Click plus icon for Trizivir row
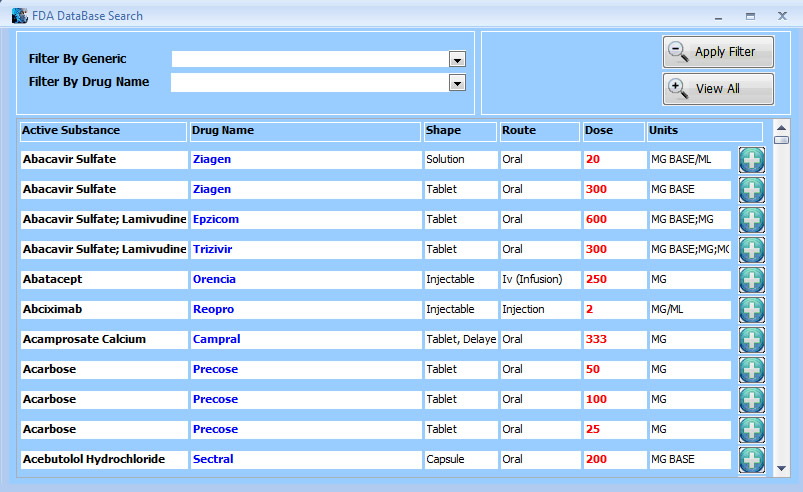The height and width of the screenshot is (492, 803). 751,250
